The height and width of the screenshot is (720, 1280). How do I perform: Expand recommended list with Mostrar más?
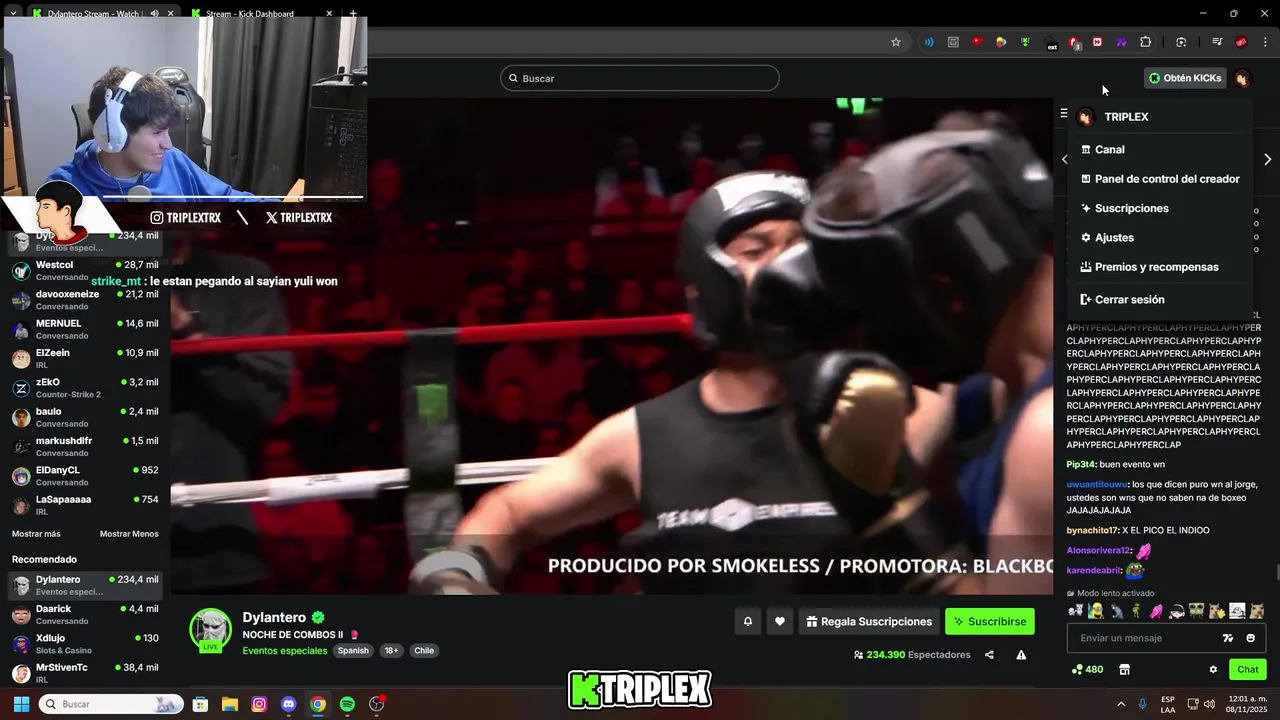[x=36, y=534]
